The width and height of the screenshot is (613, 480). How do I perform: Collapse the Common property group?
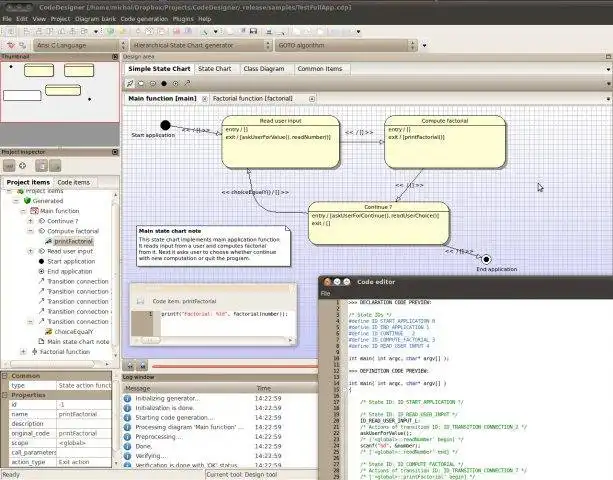[5, 376]
